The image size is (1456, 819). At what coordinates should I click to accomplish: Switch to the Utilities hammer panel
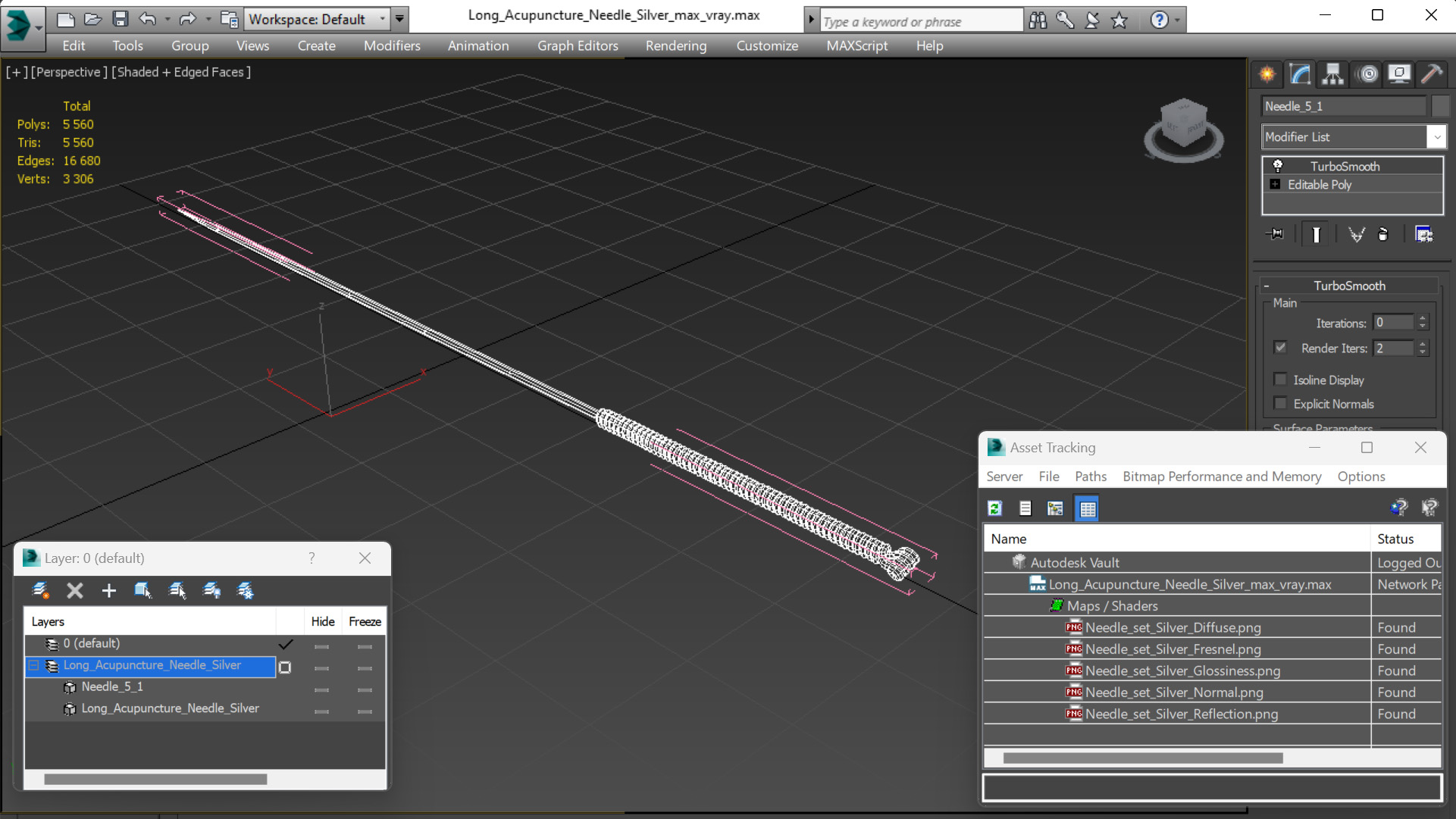(x=1431, y=74)
